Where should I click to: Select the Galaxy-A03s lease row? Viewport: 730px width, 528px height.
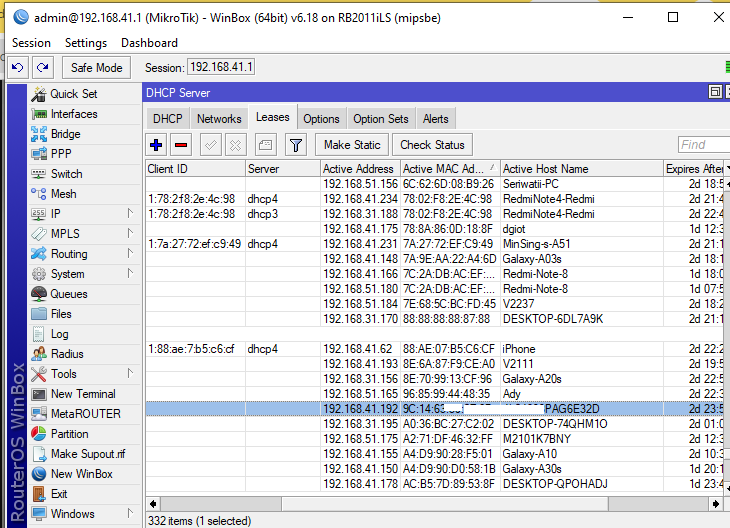434,259
